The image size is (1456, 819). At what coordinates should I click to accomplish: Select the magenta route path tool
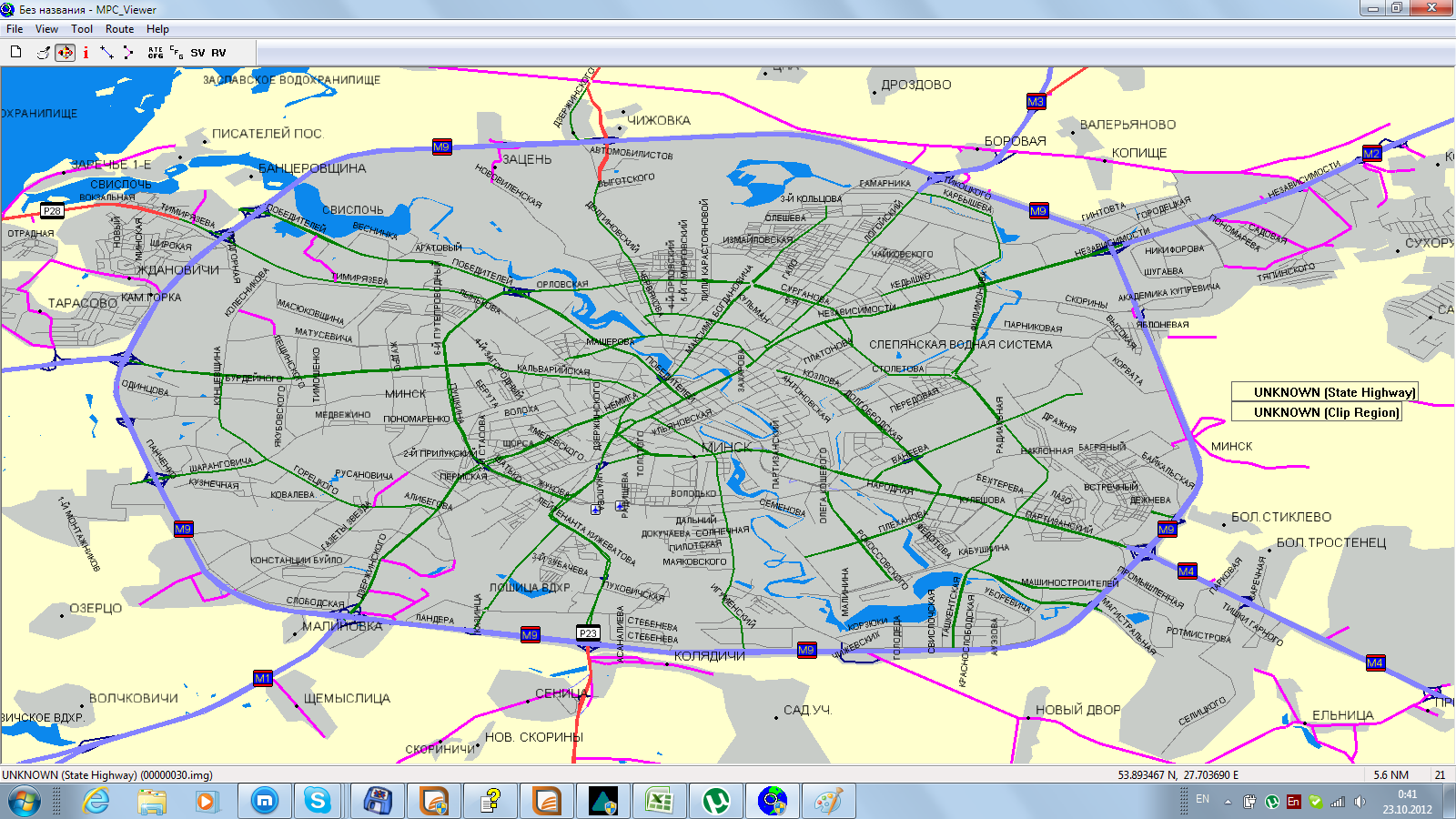tap(128, 53)
